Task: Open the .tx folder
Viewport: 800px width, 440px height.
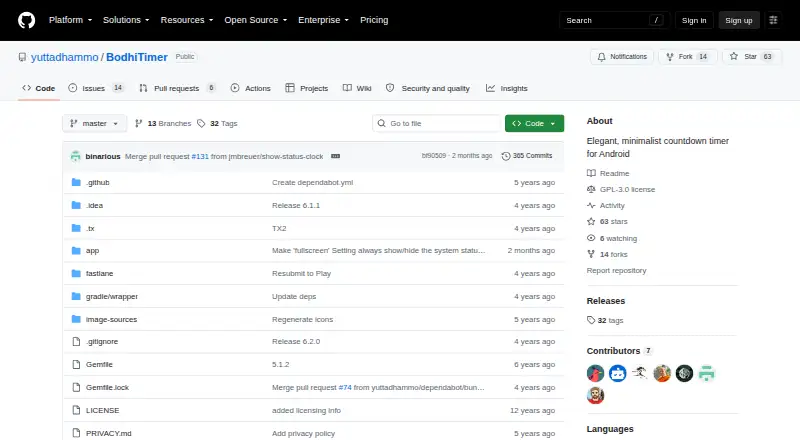Action: 90,228
